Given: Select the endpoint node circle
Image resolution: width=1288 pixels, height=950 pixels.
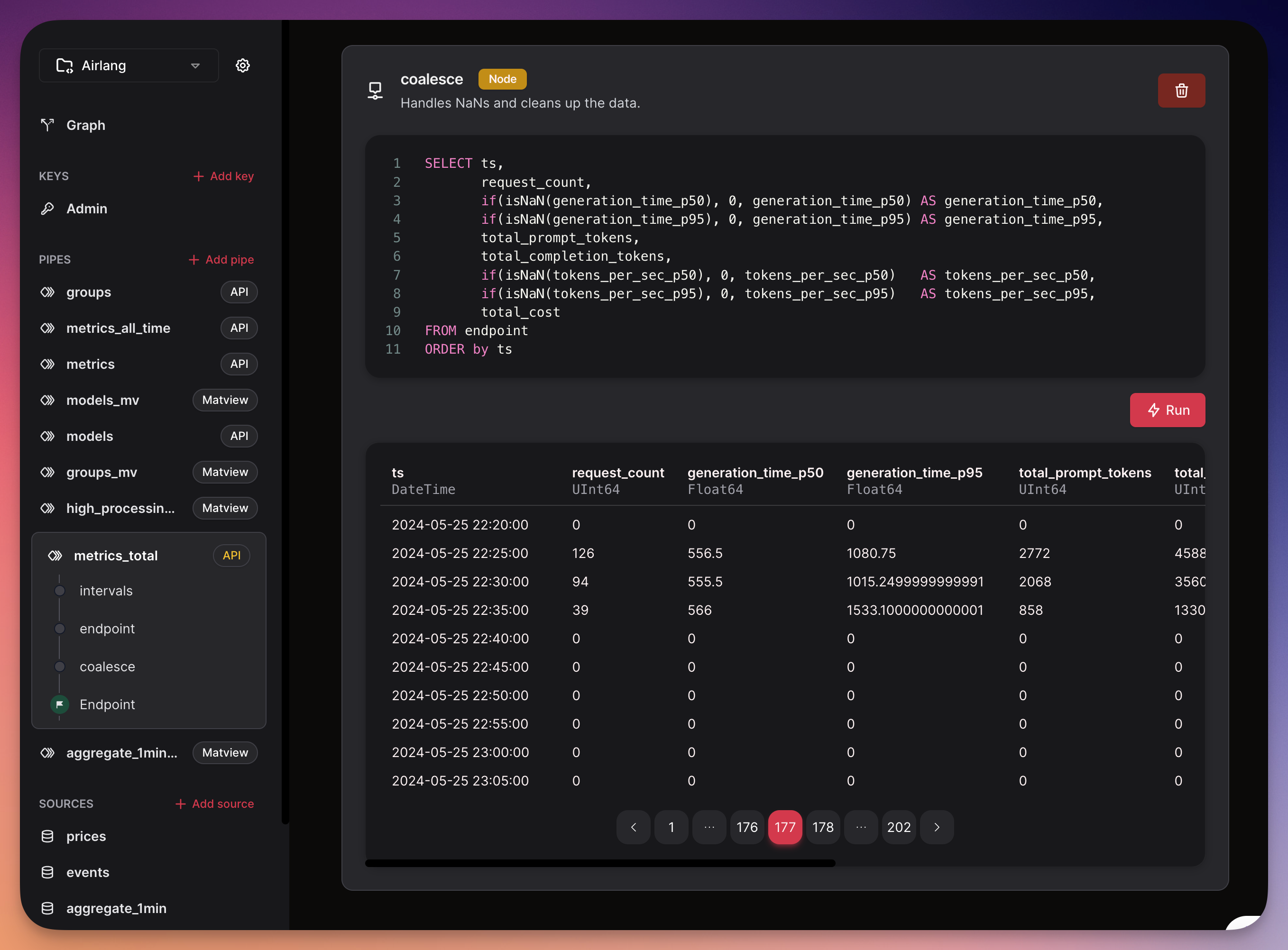Looking at the screenshot, I should pos(60,629).
